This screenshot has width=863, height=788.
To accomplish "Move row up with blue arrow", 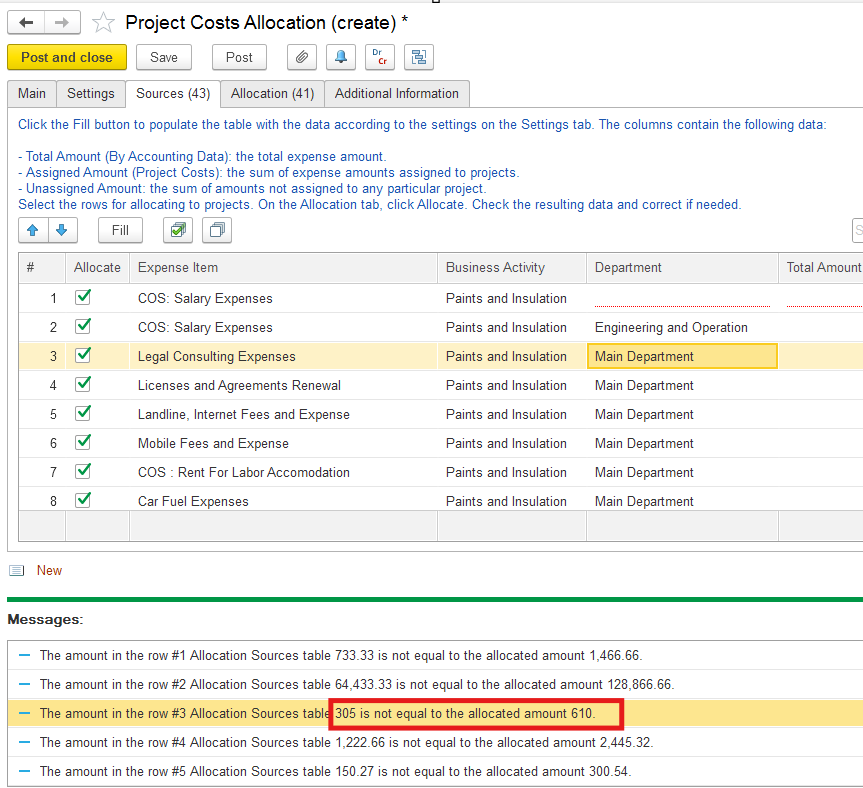I will (x=33, y=230).
